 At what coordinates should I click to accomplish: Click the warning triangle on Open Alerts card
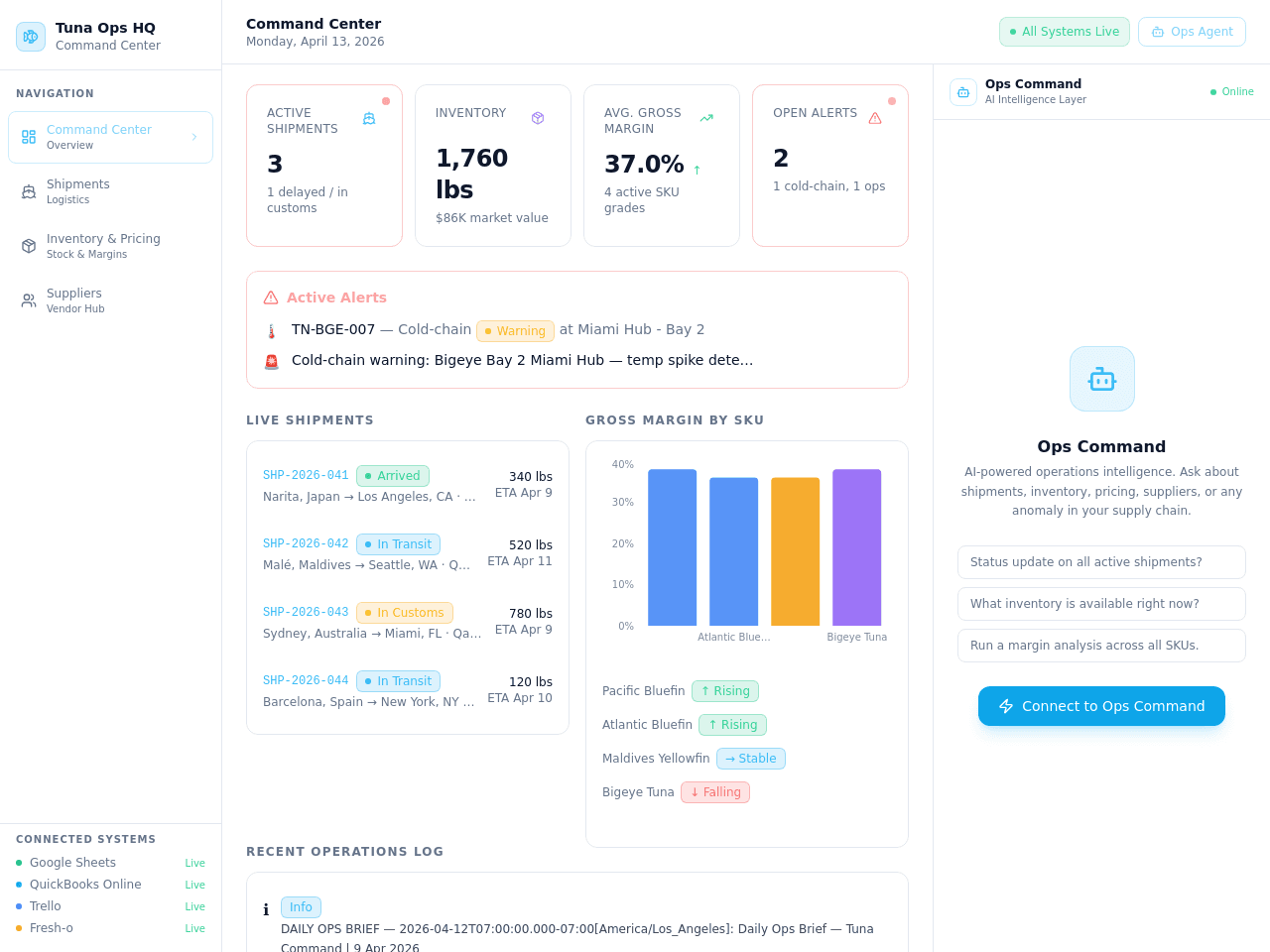(x=875, y=118)
